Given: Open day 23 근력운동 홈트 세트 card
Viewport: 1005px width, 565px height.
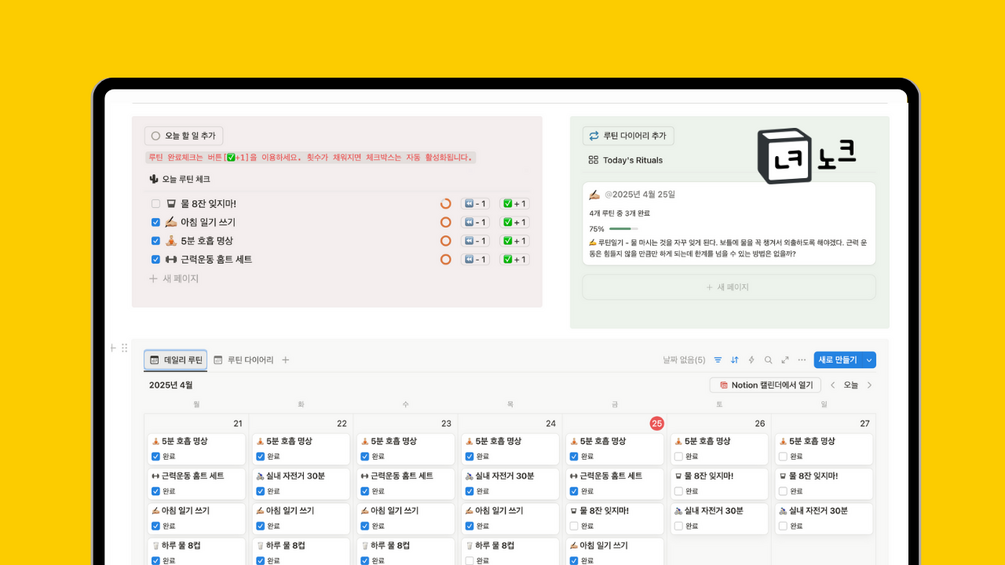Looking at the screenshot, I should [x=405, y=484].
